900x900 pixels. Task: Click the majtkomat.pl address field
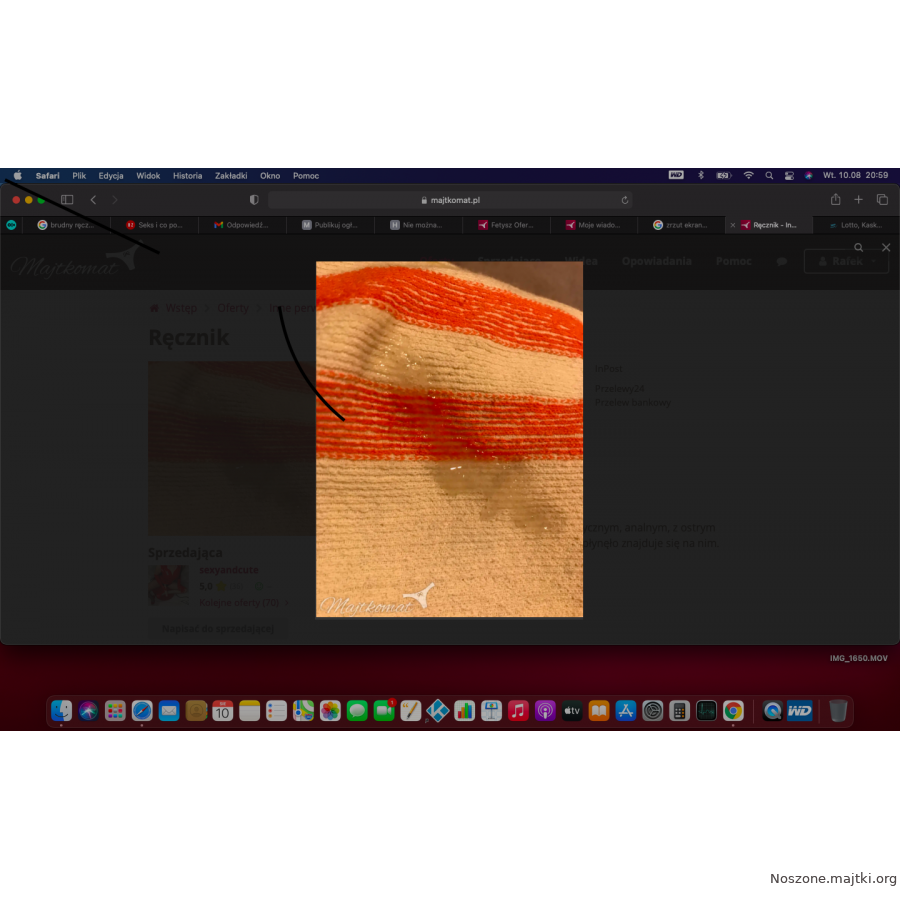pyautogui.click(x=450, y=200)
